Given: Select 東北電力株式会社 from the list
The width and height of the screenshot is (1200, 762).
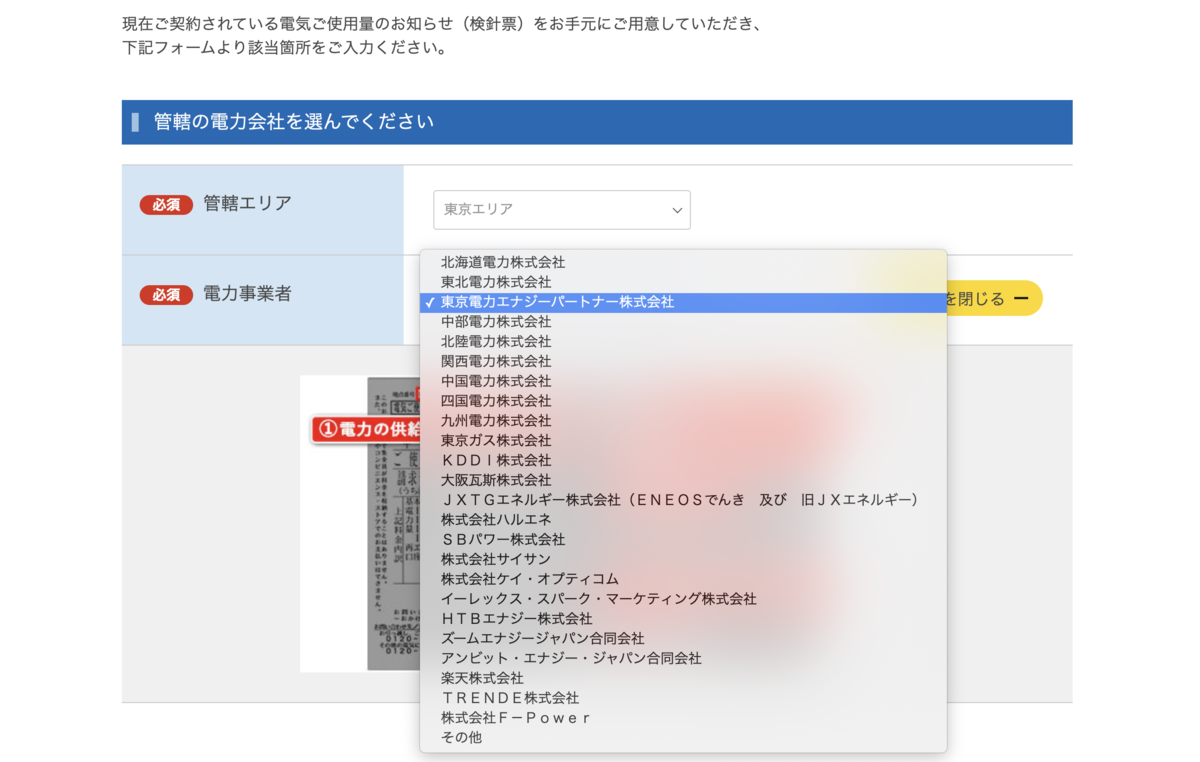Looking at the screenshot, I should (x=683, y=283).
